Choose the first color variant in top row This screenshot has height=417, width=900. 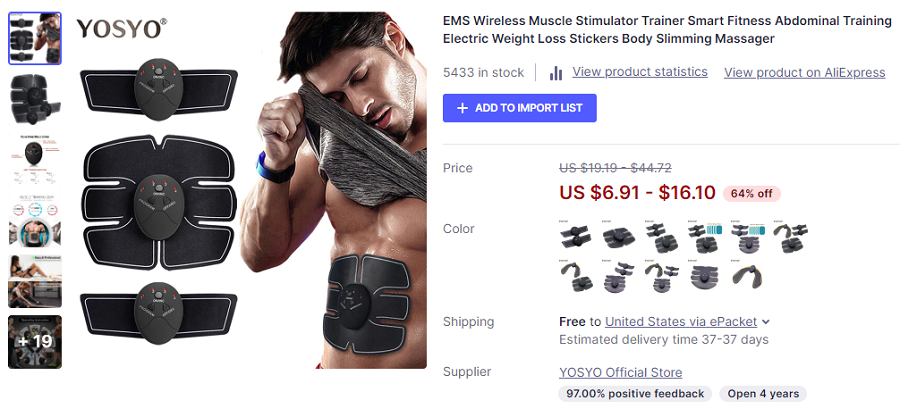(x=575, y=236)
